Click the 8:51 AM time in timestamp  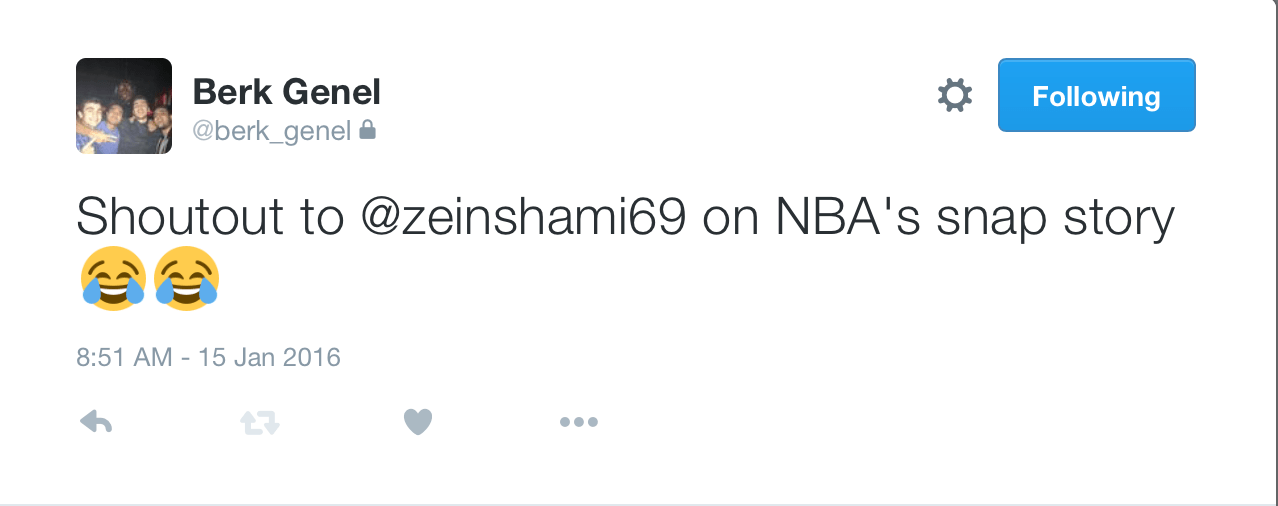124,357
